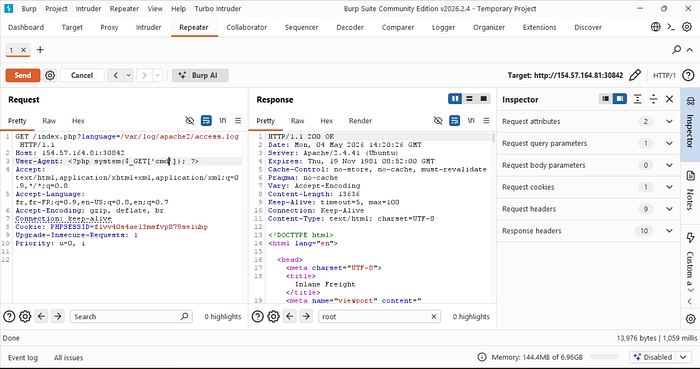Screen dimensions: 700x369
Task: Open the side panel settings gear at the bottom right
Action: [690, 319]
